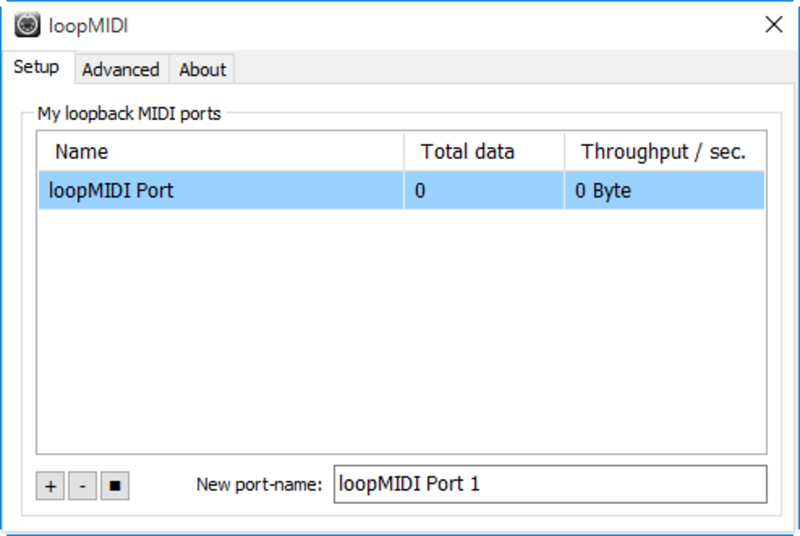Click the 0 Byte throughput cell

tap(603, 190)
